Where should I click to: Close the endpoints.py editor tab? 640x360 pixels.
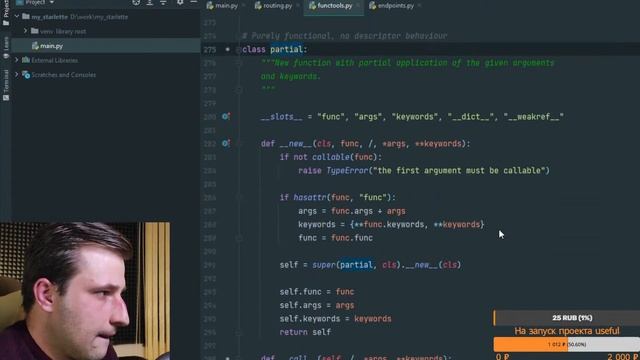(x=419, y=5)
